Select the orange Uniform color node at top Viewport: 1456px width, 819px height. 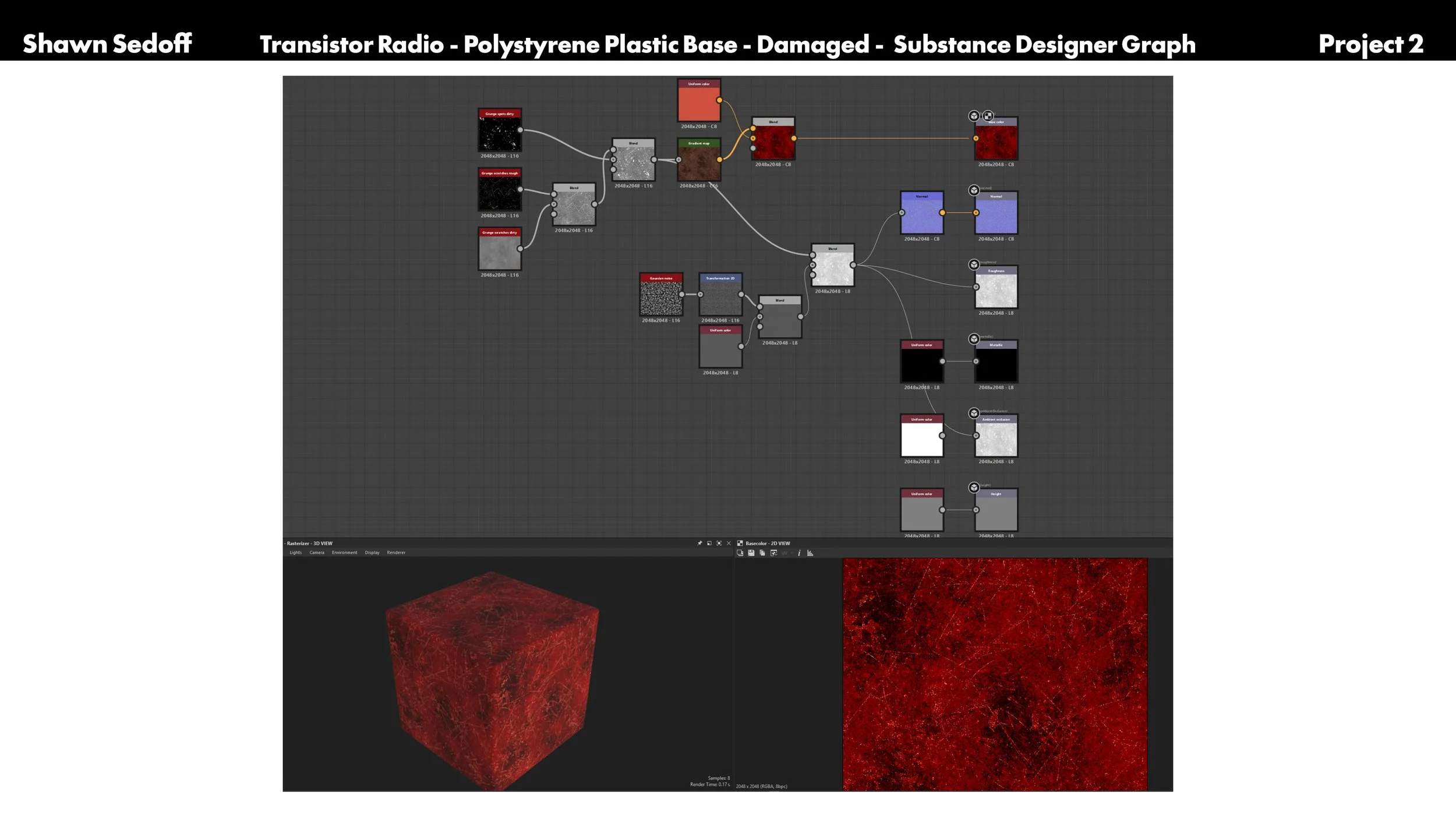pos(699,100)
